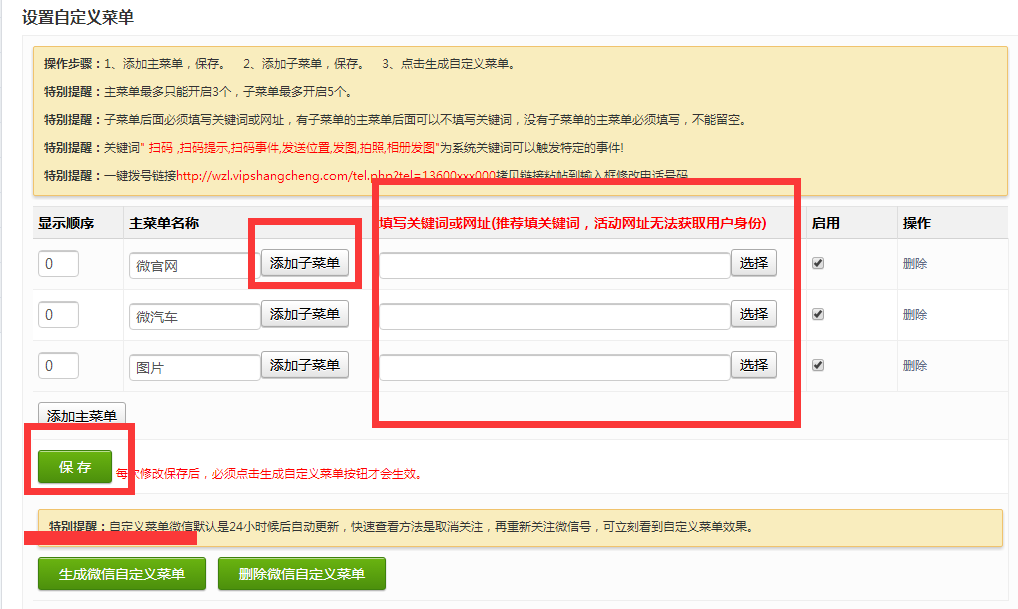Click the 添加主菜单 button
Viewport: 1018px width, 609px height.
point(82,416)
